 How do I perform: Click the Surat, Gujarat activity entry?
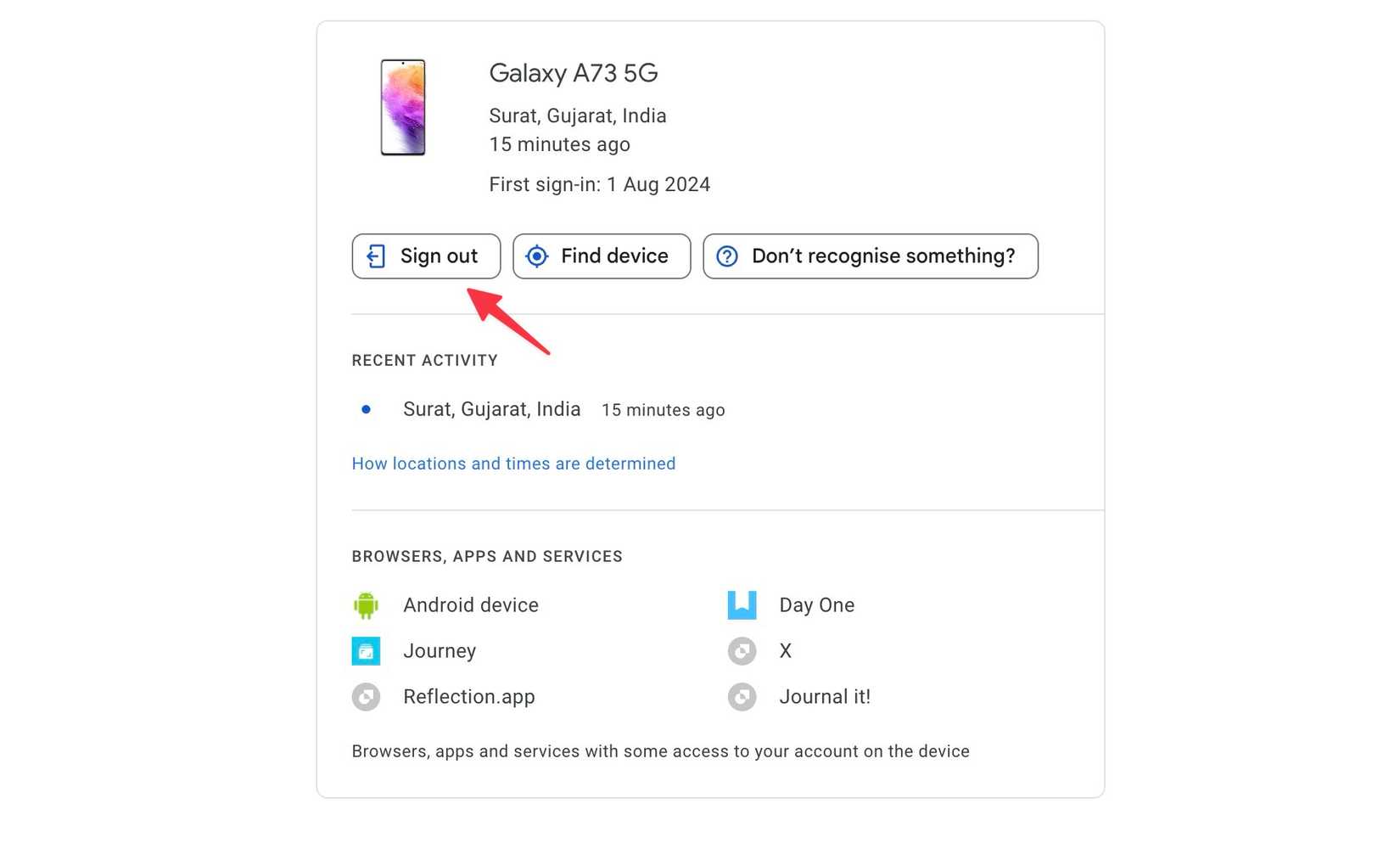[x=491, y=409]
